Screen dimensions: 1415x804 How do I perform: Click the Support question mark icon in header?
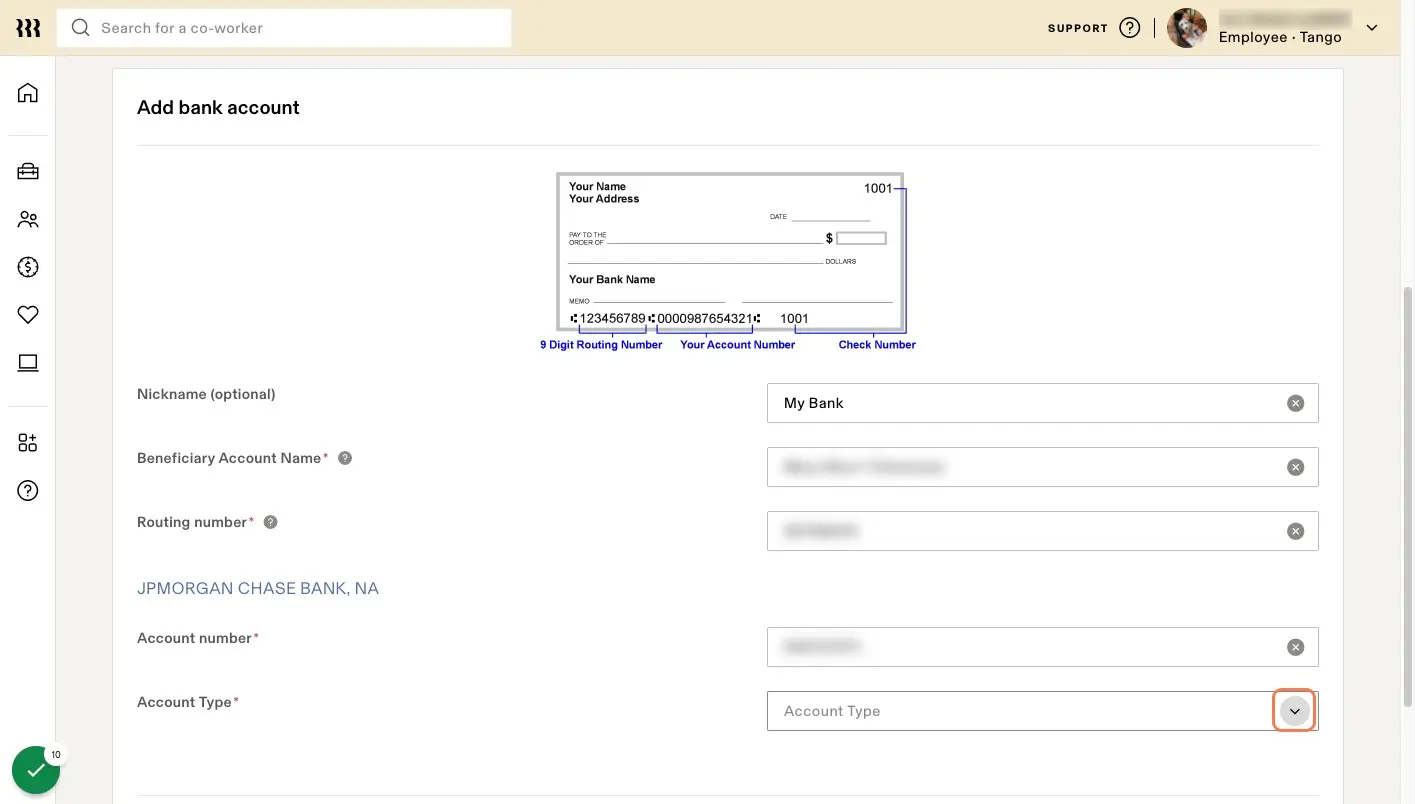(1130, 28)
